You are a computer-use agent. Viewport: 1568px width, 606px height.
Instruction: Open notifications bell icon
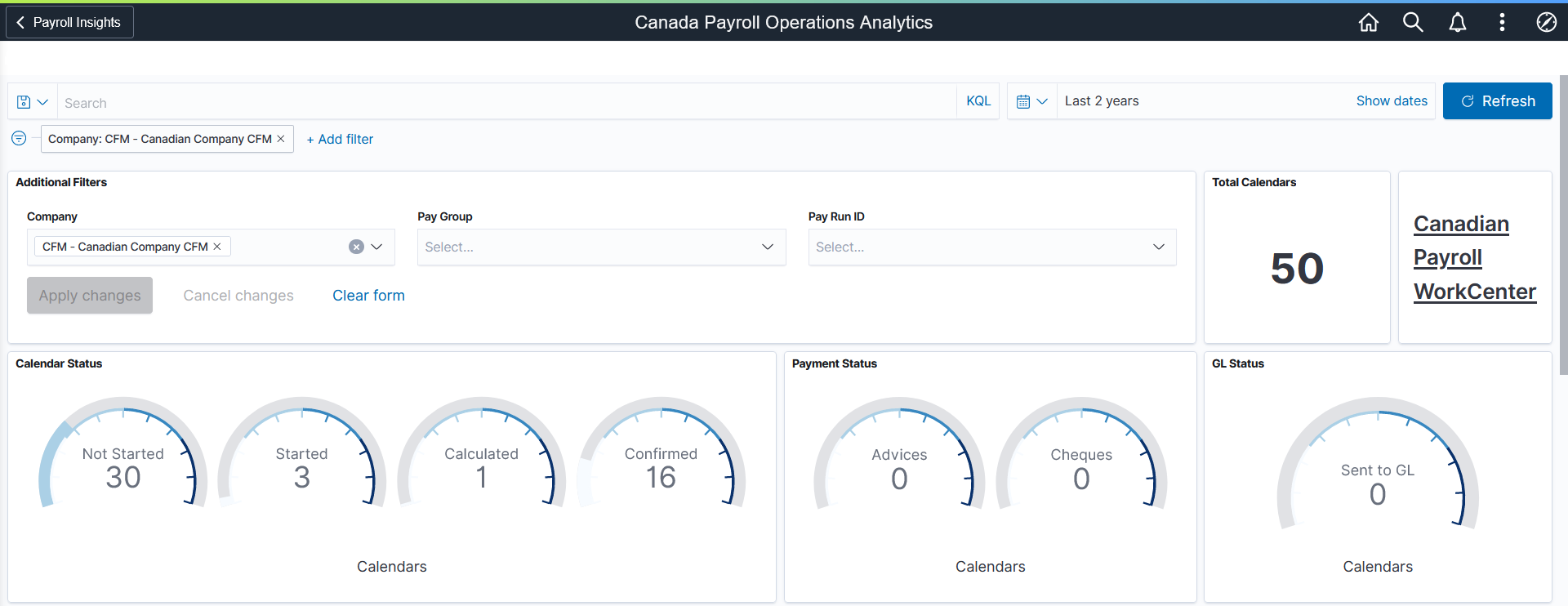coord(1457,22)
